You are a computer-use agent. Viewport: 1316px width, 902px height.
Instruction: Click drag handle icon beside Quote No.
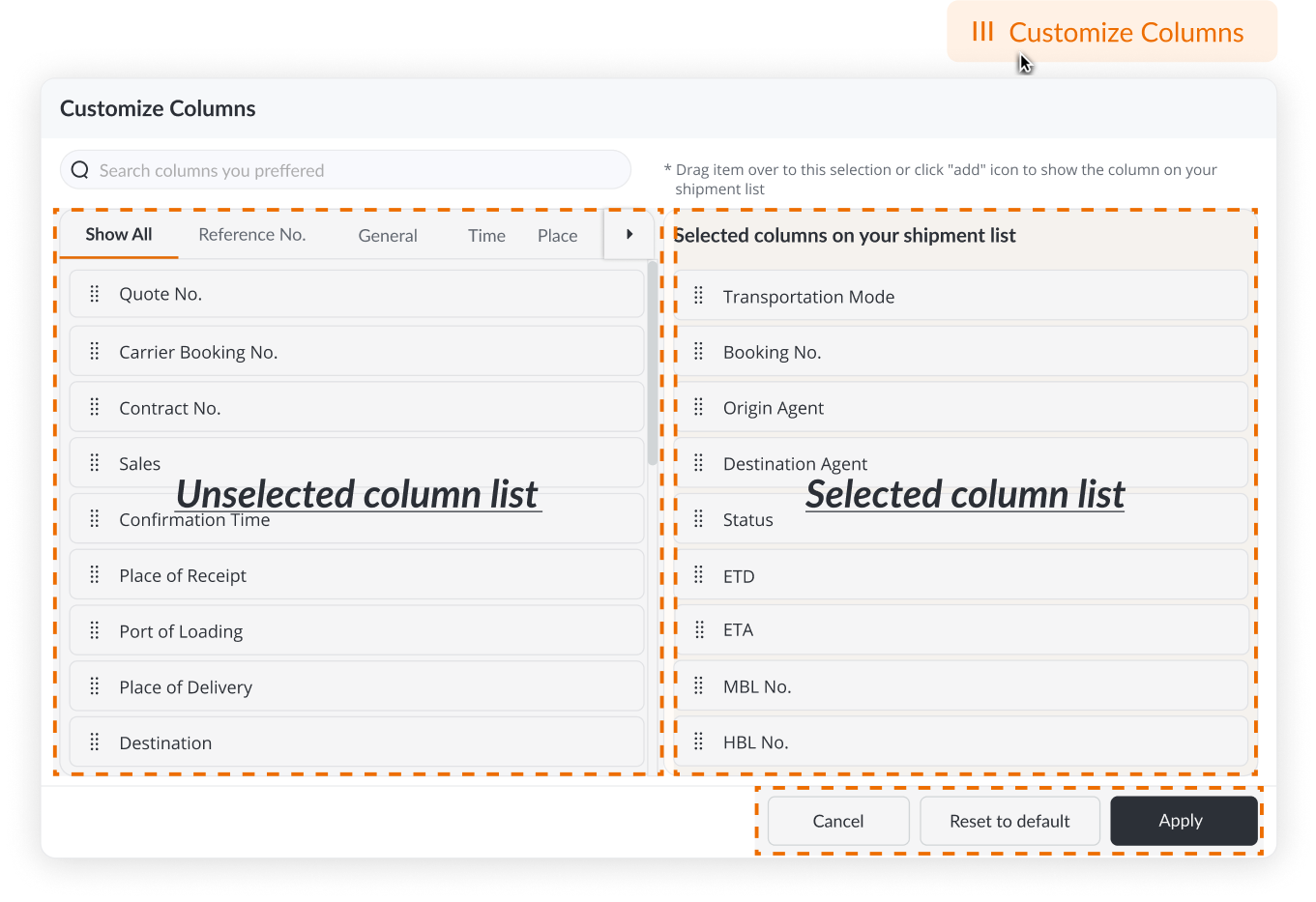pyautogui.click(x=95, y=294)
